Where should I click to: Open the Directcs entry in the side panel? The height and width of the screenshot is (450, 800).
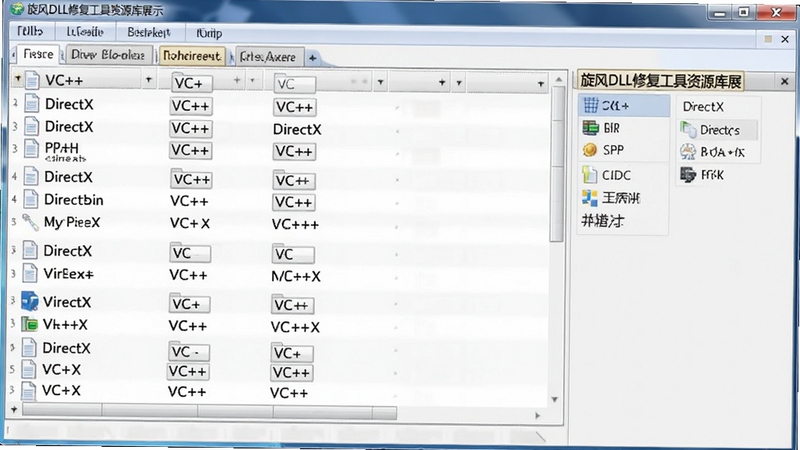coord(717,130)
